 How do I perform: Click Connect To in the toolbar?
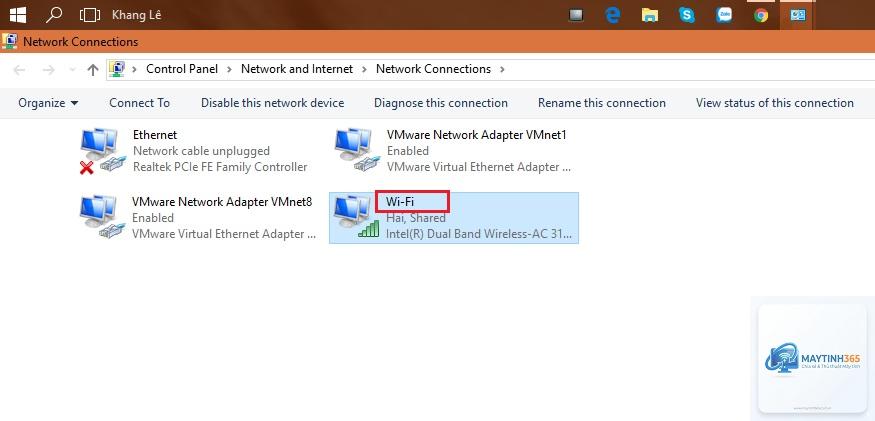tap(140, 103)
